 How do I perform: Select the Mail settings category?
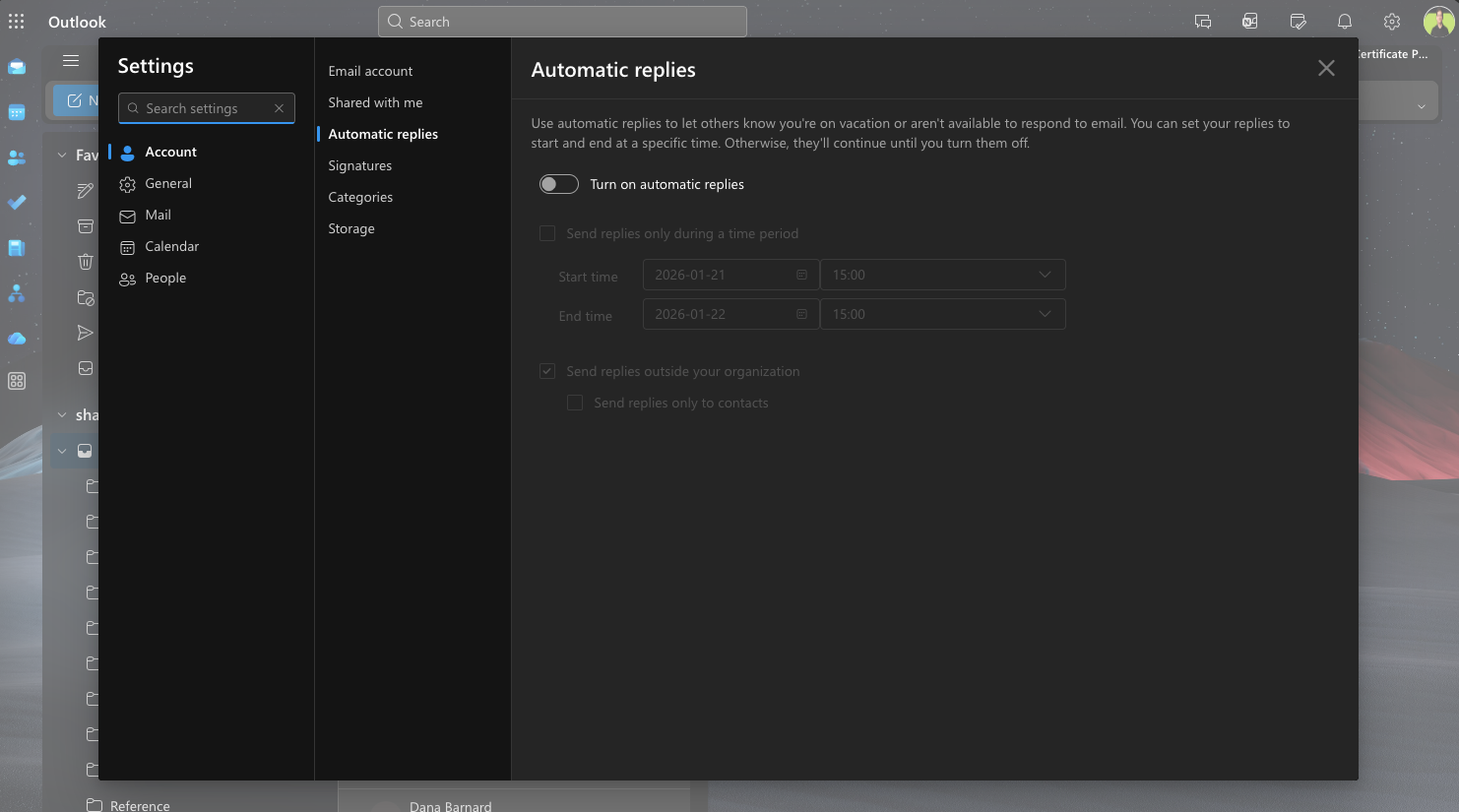[158, 215]
